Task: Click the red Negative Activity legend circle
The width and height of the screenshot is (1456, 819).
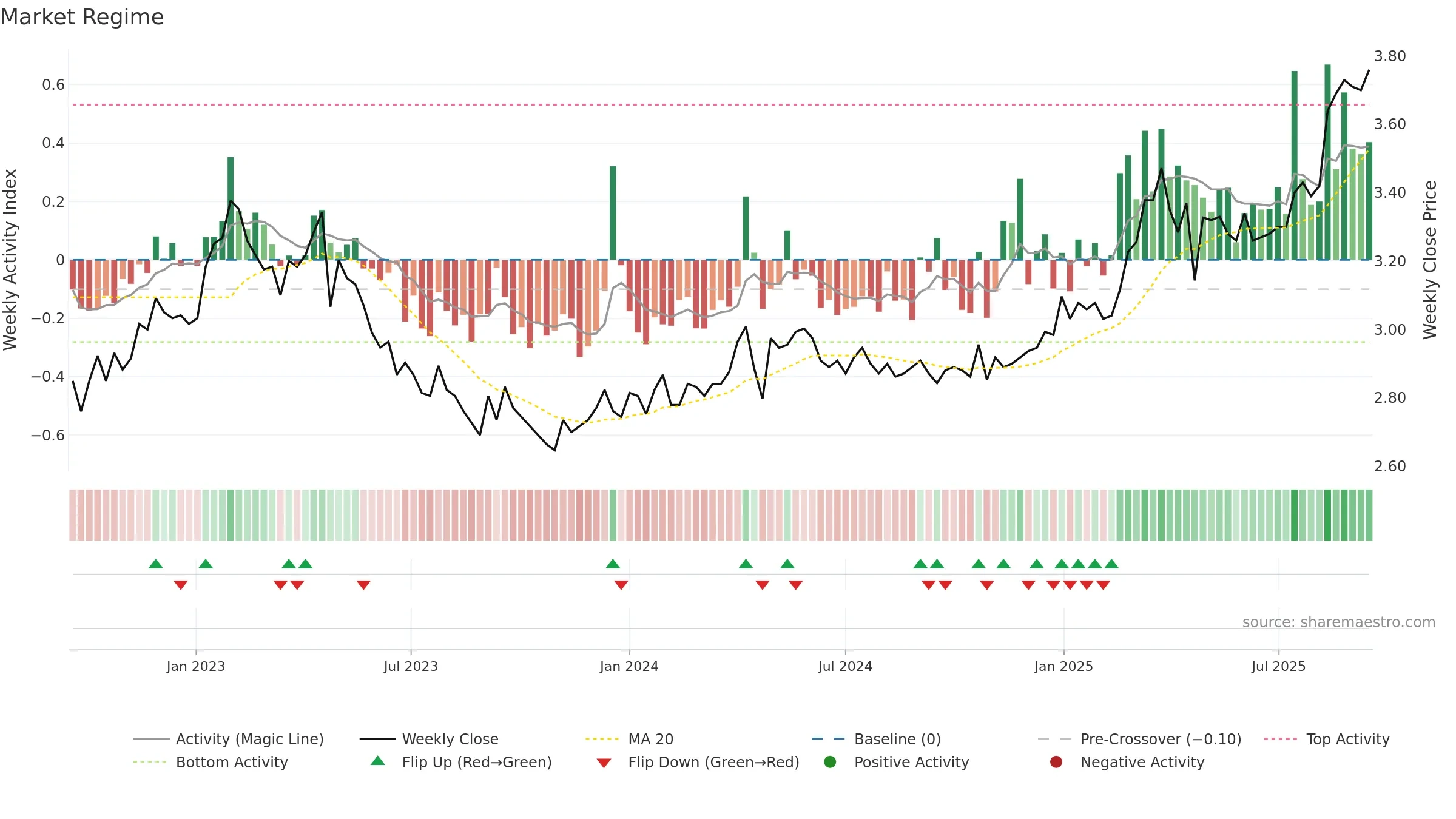Action: pyautogui.click(x=1056, y=762)
